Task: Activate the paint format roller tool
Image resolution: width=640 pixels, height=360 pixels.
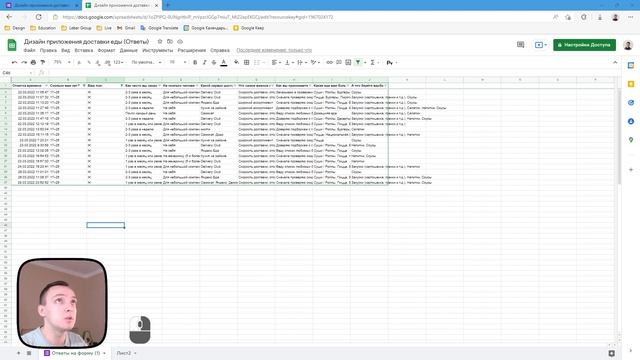Action: (x=43, y=62)
